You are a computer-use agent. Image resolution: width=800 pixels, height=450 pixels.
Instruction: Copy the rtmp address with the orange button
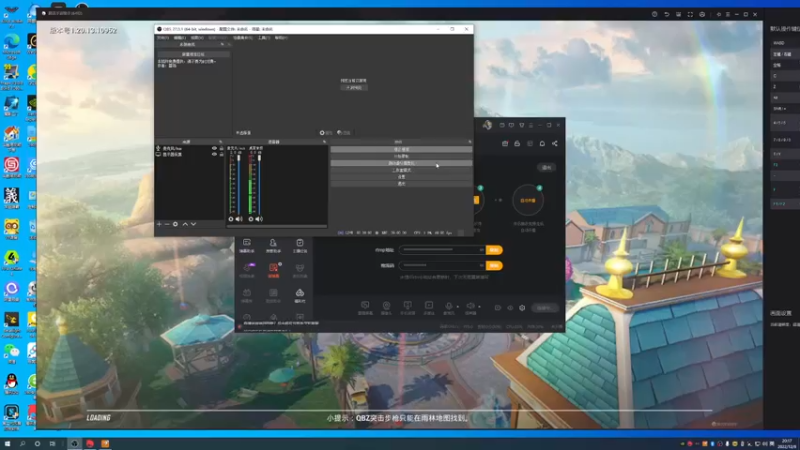tap(494, 250)
